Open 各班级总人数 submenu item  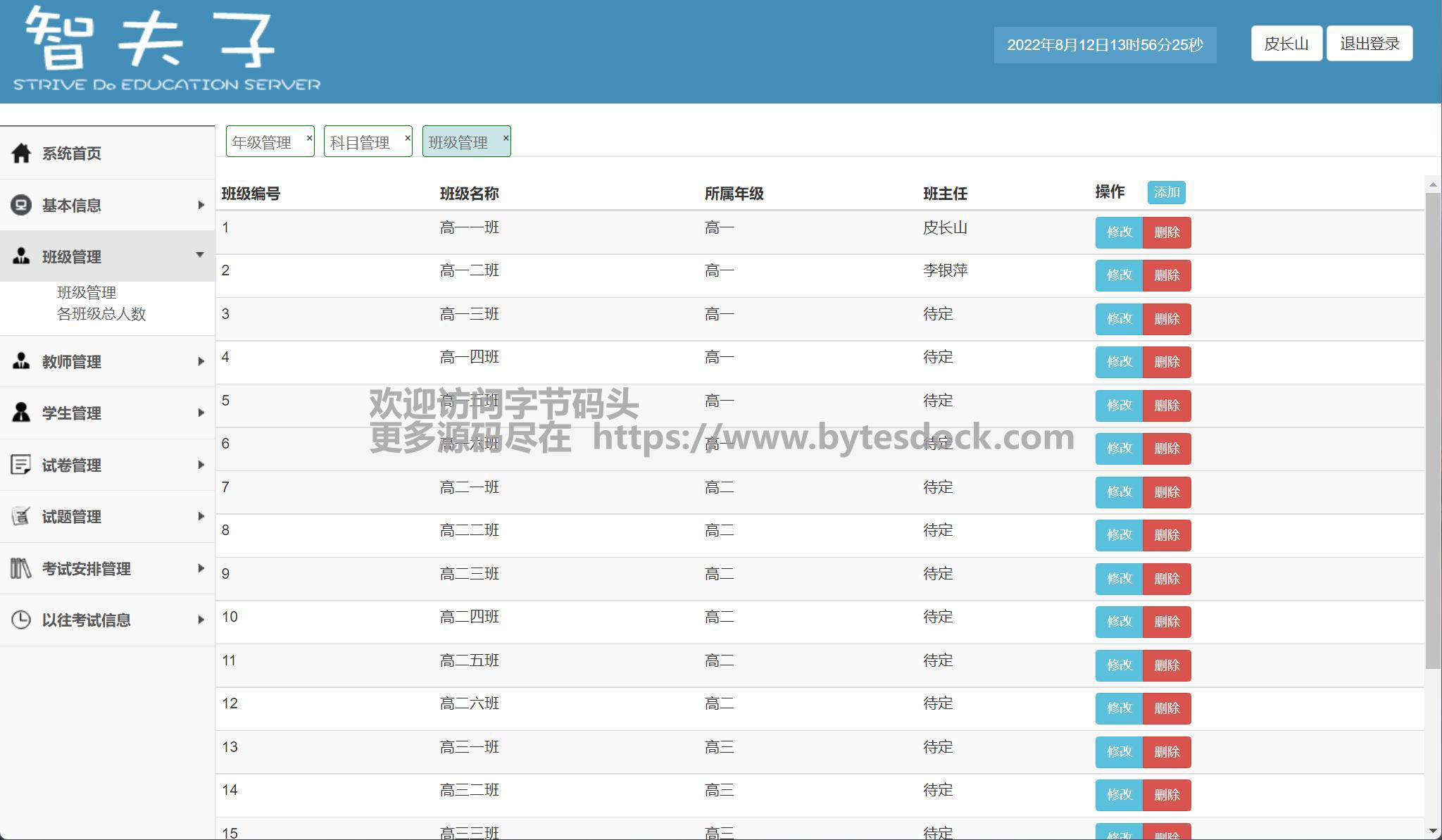tap(101, 314)
